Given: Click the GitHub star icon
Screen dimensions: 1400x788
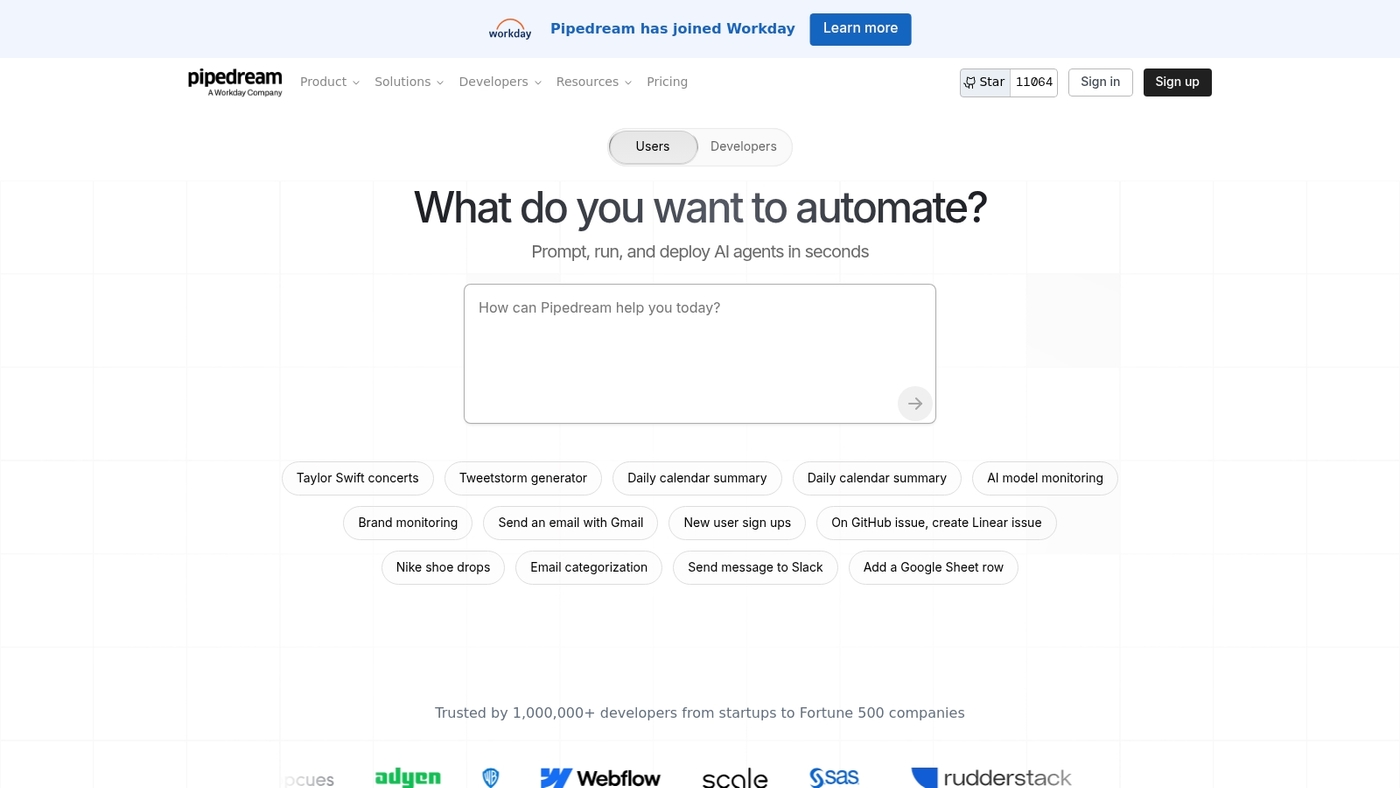Looking at the screenshot, I should [969, 82].
